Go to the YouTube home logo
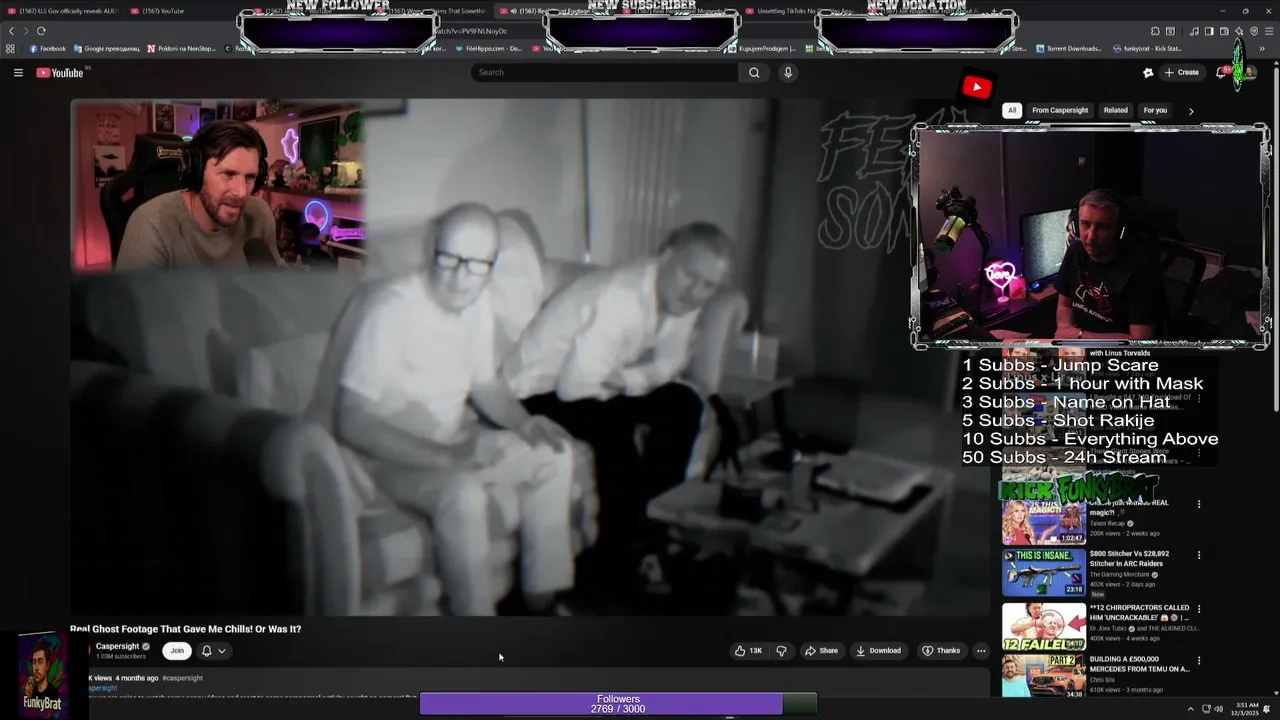Image resolution: width=1280 pixels, height=720 pixels. coord(60,72)
